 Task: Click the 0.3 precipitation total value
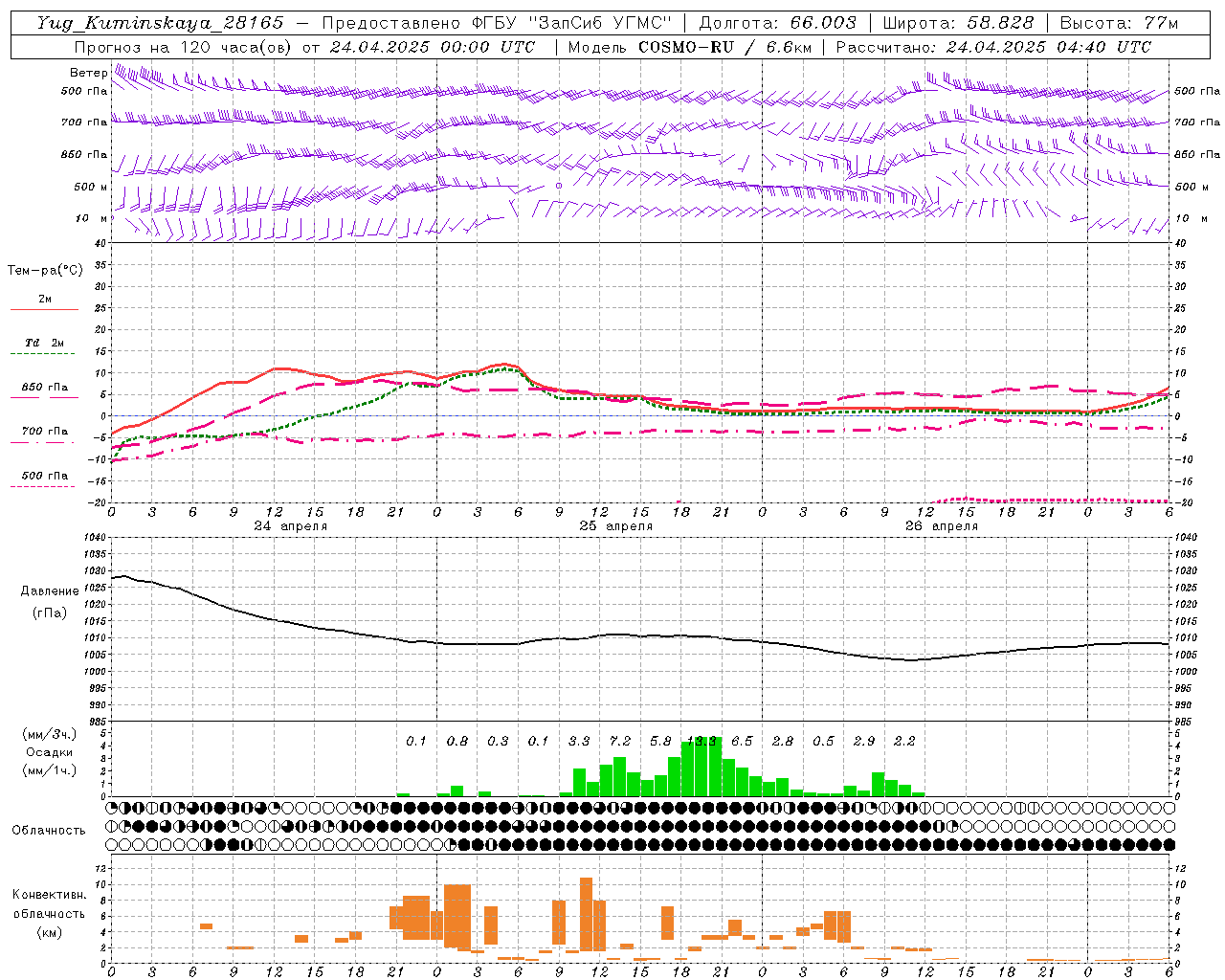tap(498, 742)
